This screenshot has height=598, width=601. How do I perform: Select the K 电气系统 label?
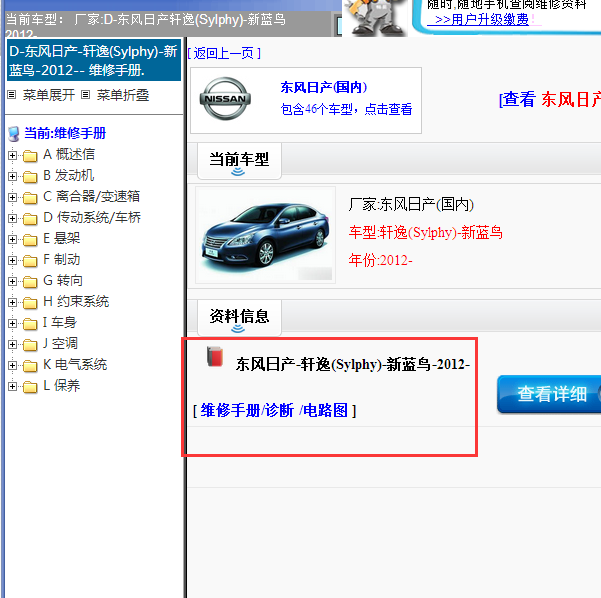point(75,365)
